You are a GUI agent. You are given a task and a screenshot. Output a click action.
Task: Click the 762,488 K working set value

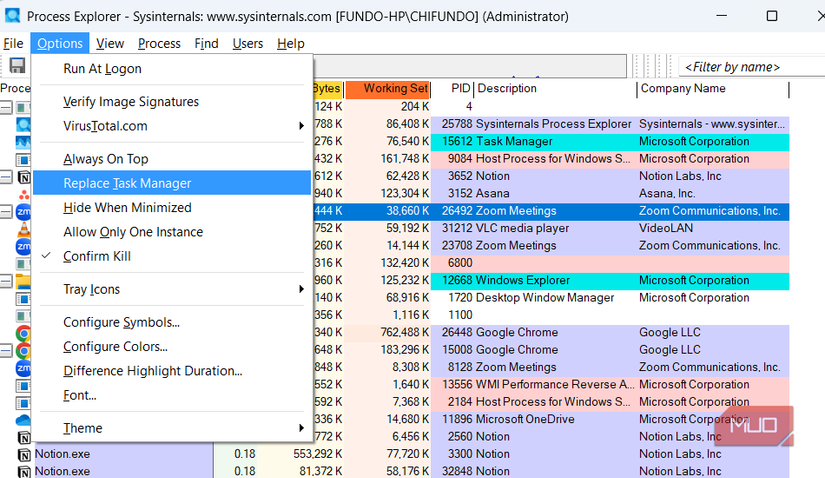click(x=405, y=332)
